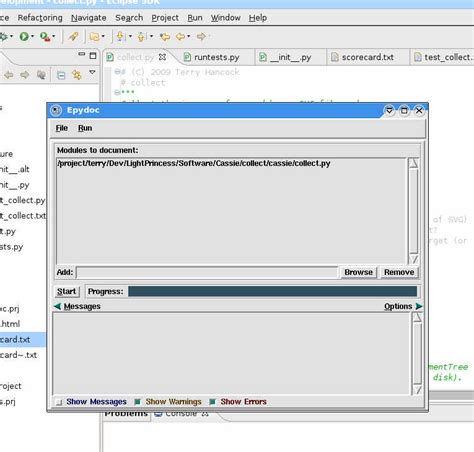Click the Browse button in Epydoc
The height and width of the screenshot is (452, 474).
[x=358, y=272]
